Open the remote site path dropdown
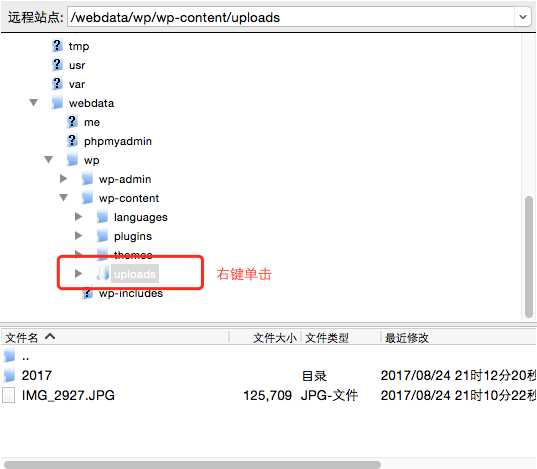The height and width of the screenshot is (469, 537). click(523, 17)
